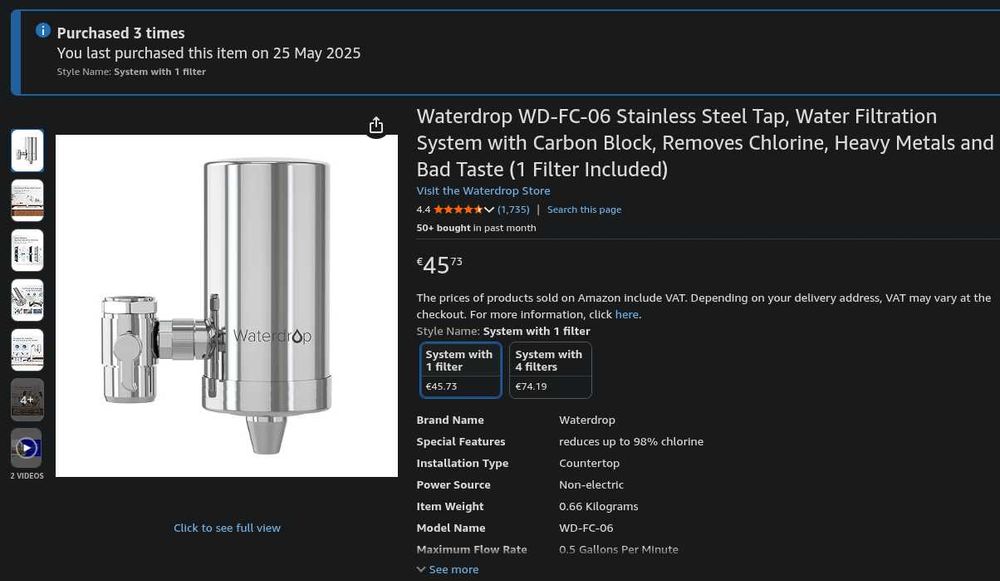
Task: Open the star rating dropdown chevron
Action: point(489,210)
